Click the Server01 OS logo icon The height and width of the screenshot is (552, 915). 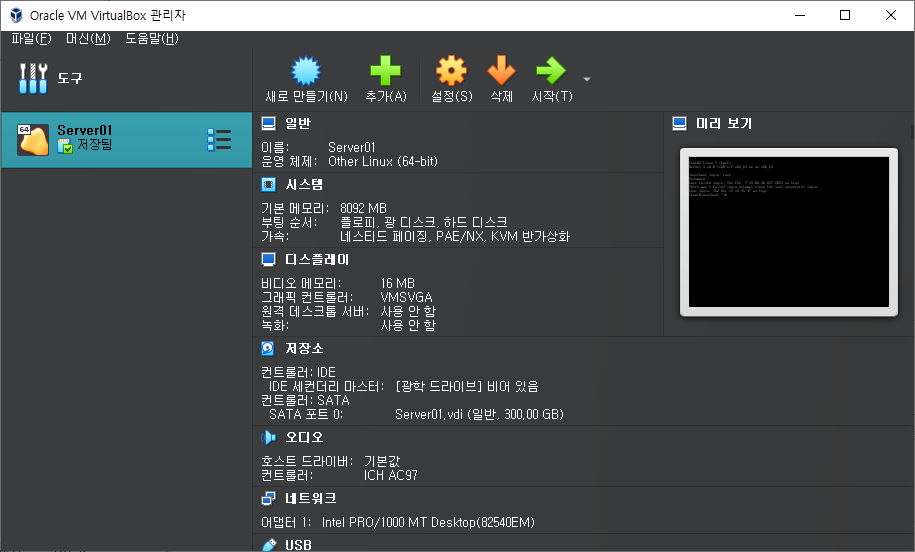click(33, 140)
